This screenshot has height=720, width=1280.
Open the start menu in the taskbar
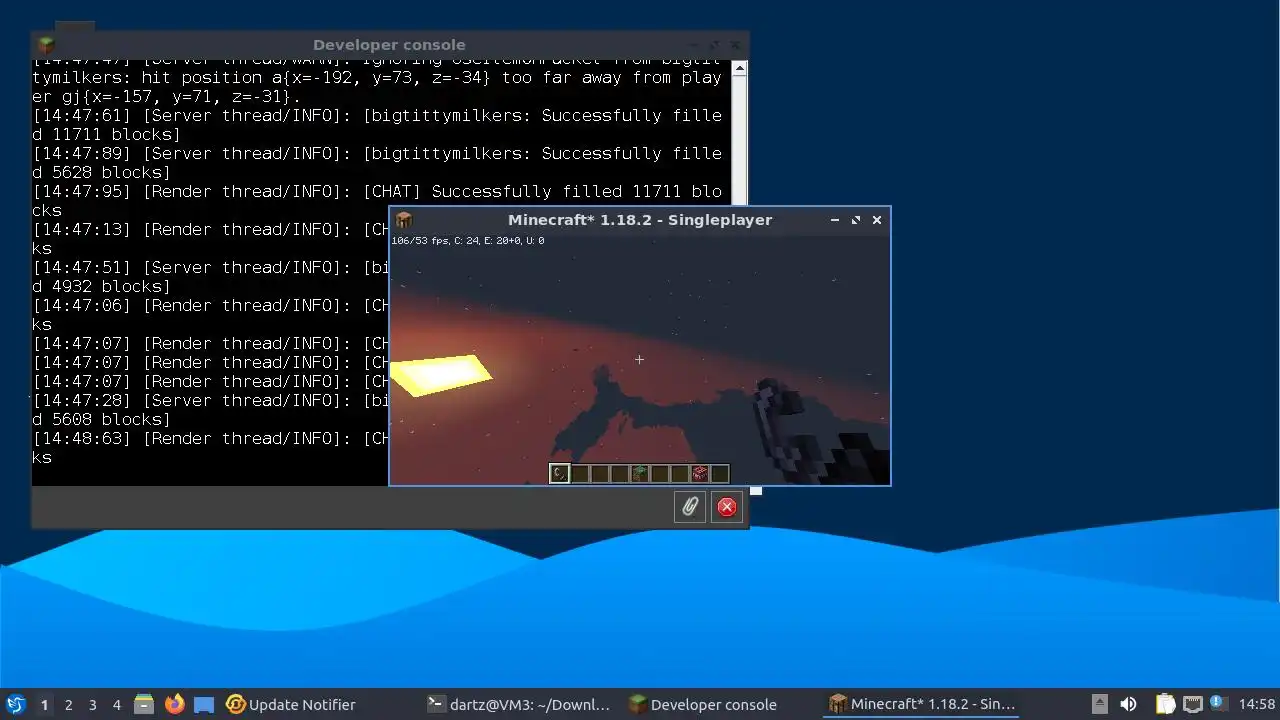tap(16, 704)
